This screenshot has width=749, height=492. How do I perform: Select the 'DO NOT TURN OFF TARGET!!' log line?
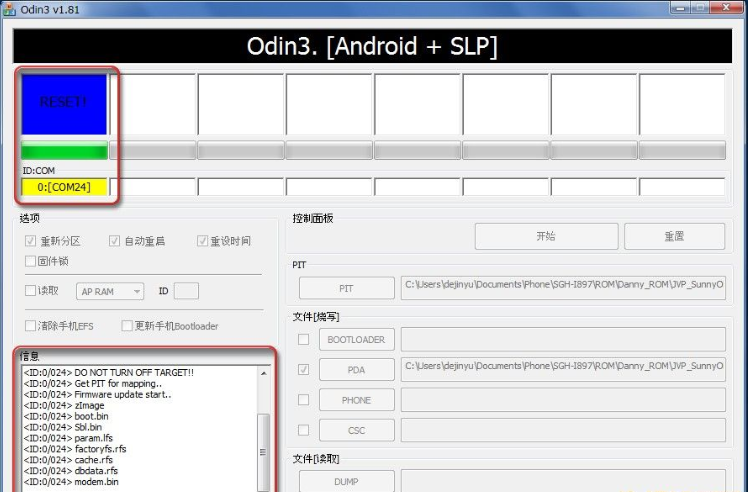point(108,373)
